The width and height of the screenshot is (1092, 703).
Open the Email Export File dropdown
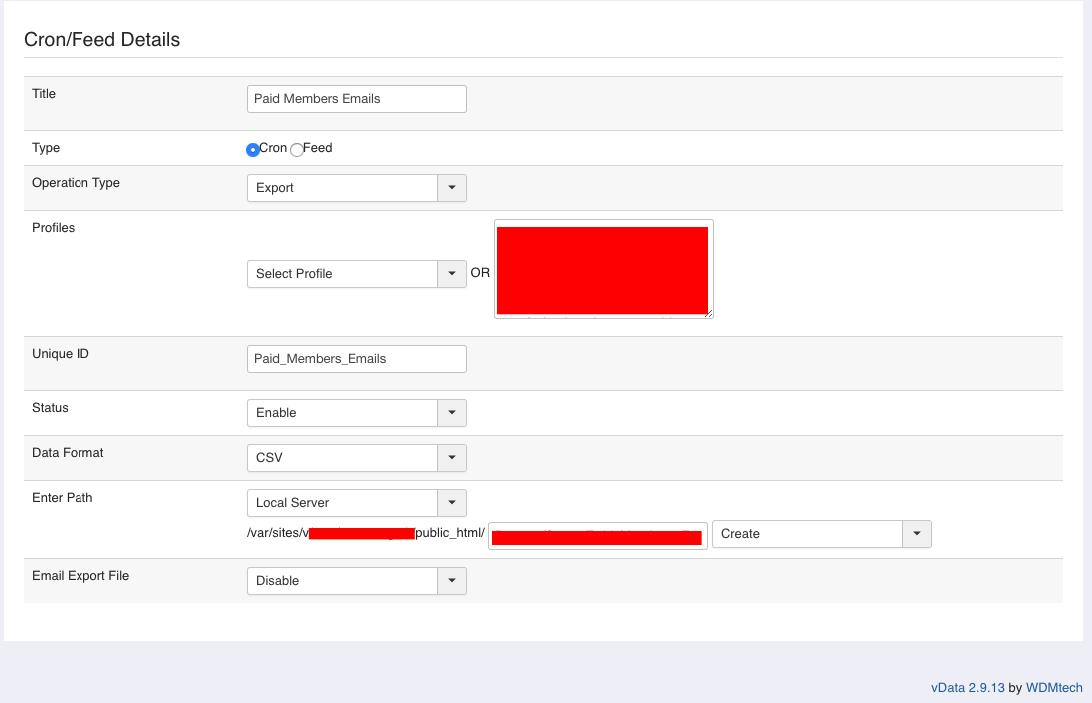pyautogui.click(x=357, y=581)
